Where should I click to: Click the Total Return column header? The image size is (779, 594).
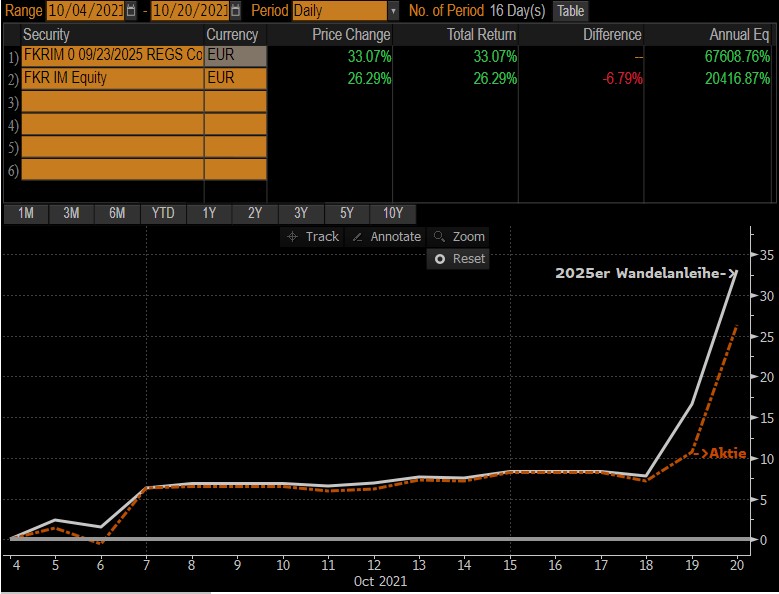[x=481, y=35]
